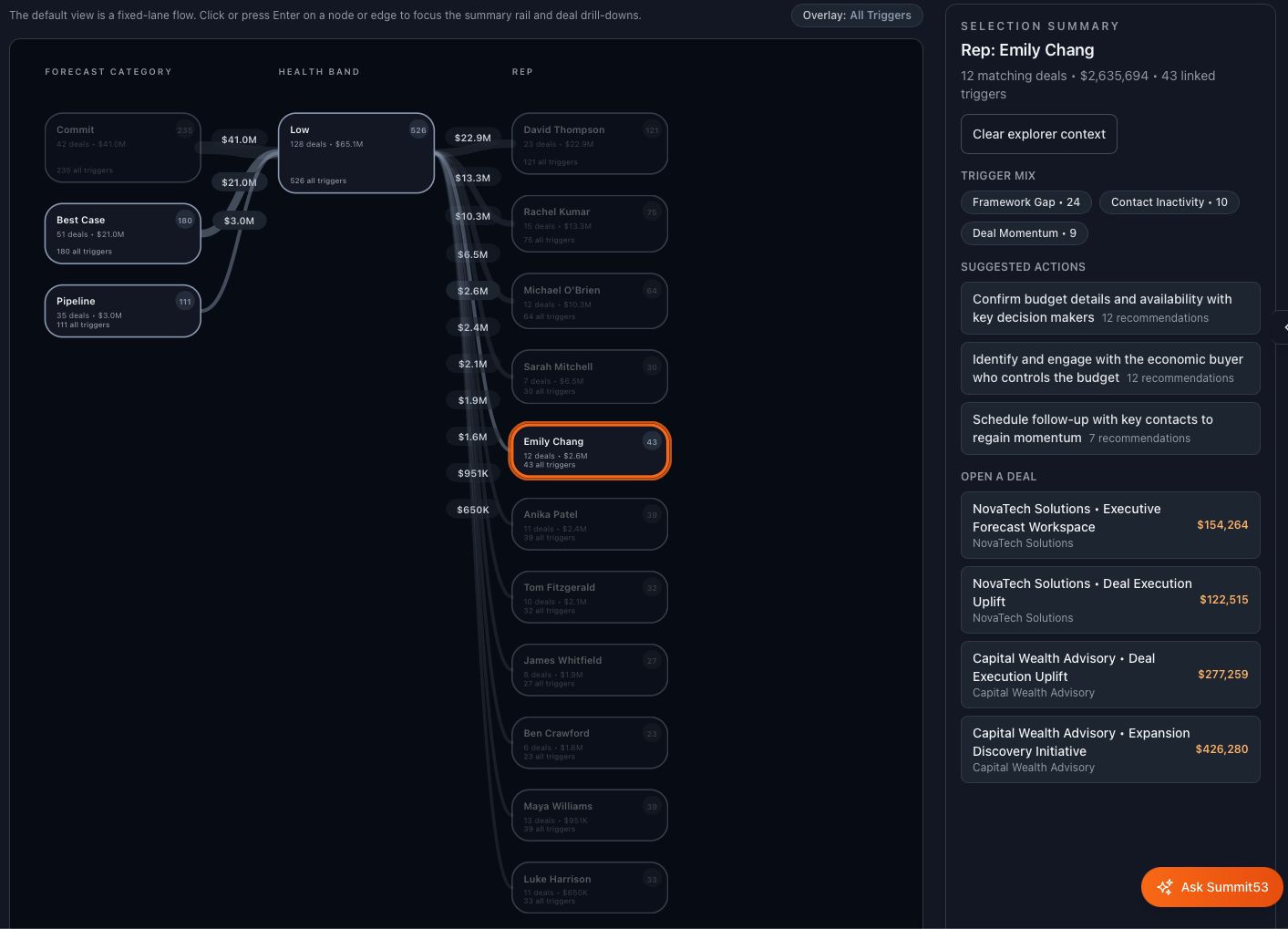Screen dimensions: 1288x929
Task: Select the Best Case forecast node
Action: (122, 233)
